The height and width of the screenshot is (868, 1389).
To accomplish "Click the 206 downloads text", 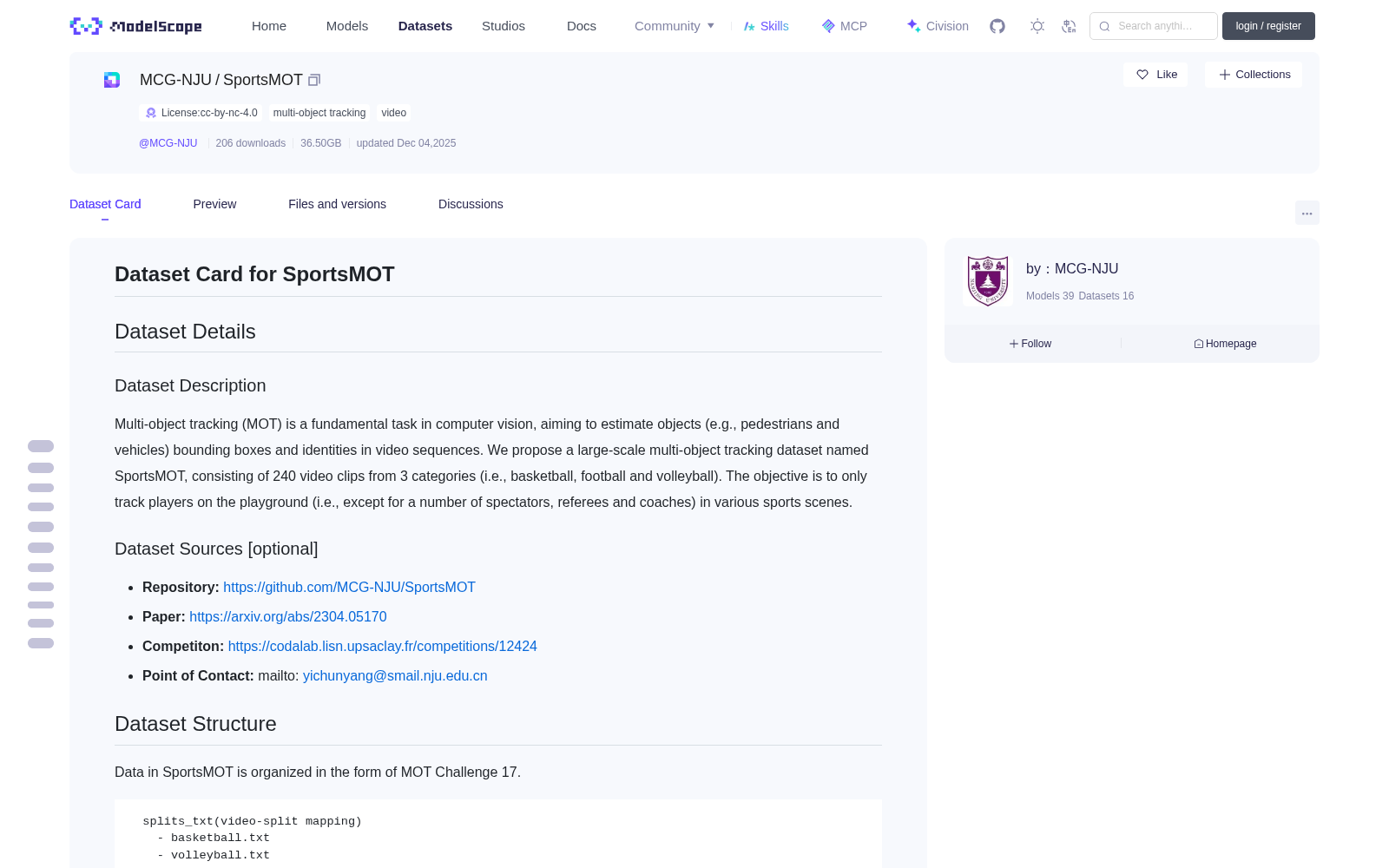I will coord(250,143).
